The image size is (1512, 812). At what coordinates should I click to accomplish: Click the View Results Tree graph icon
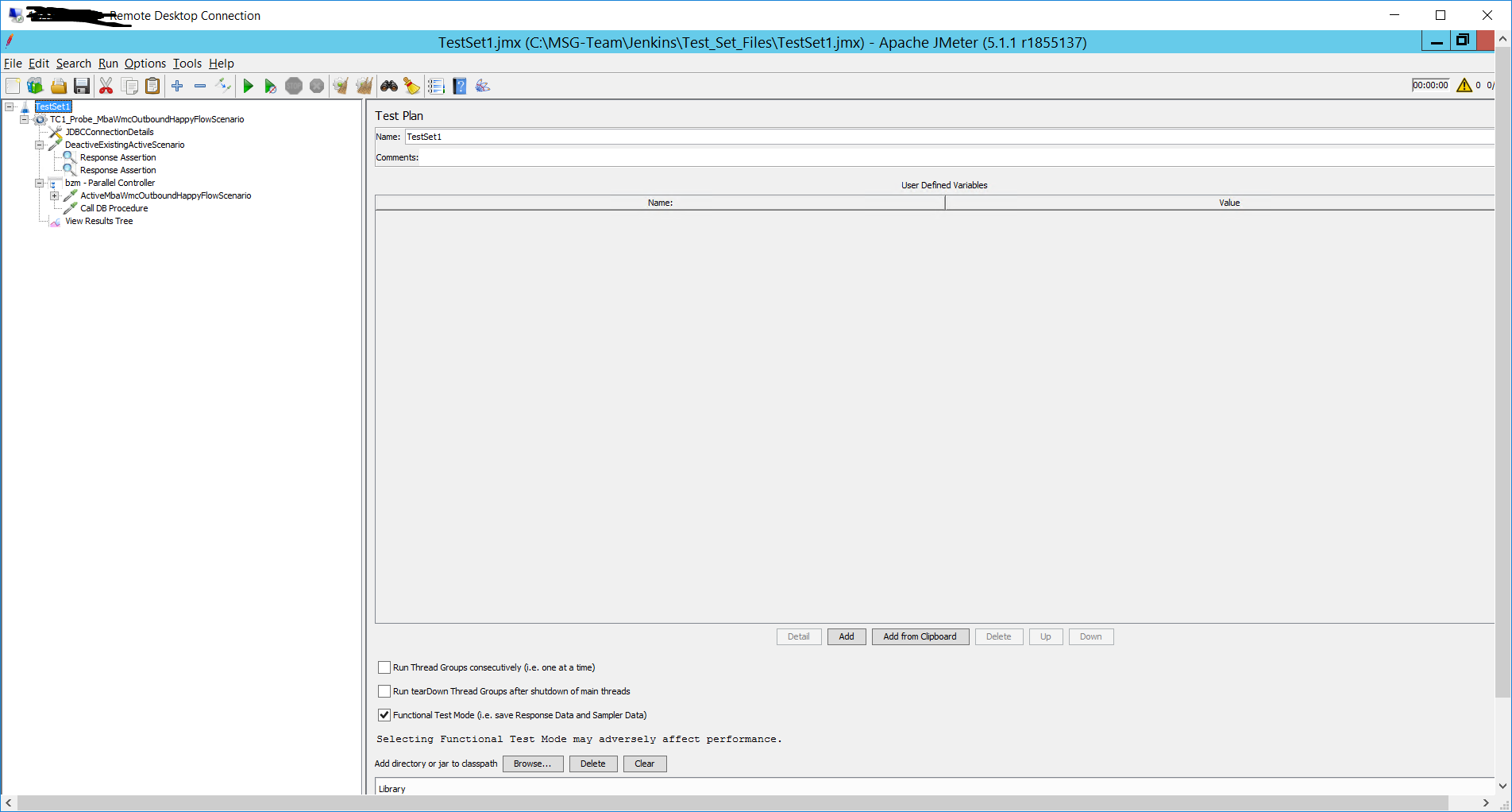click(56, 222)
